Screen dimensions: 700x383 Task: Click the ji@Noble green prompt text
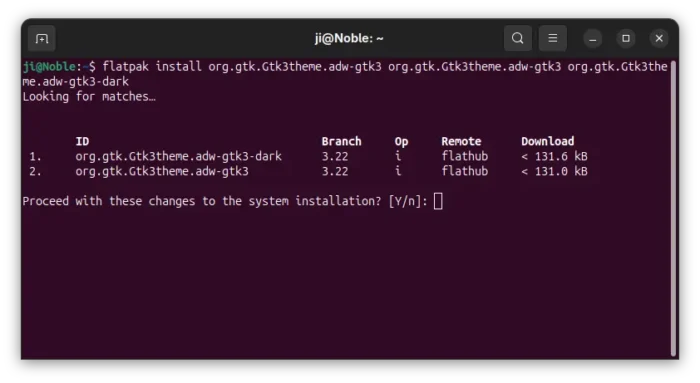[x=49, y=67]
